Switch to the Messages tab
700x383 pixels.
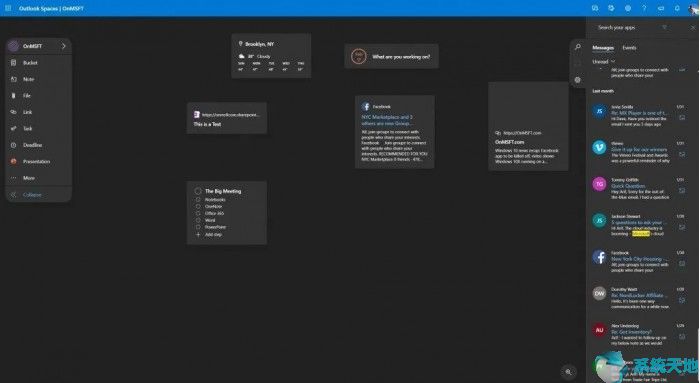click(603, 48)
